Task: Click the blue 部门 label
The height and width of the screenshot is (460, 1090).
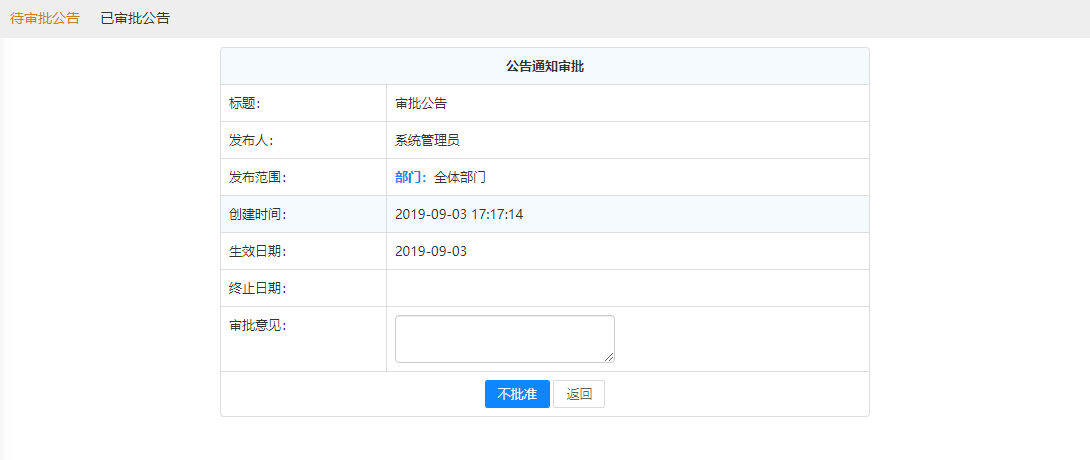Action: [410, 177]
